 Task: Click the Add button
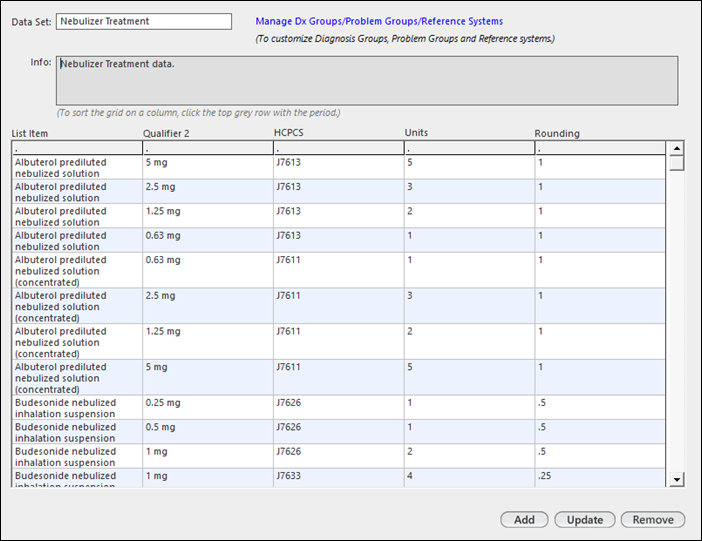(524, 520)
